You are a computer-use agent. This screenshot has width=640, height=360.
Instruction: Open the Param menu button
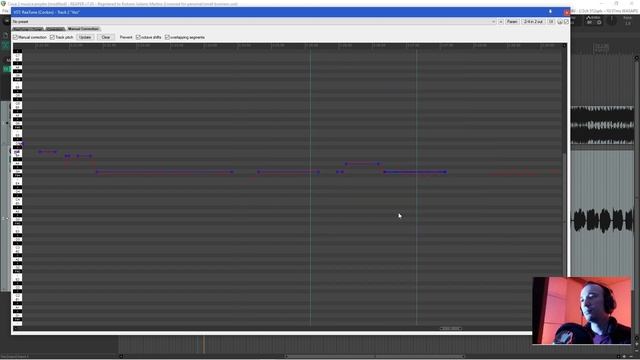512,21
